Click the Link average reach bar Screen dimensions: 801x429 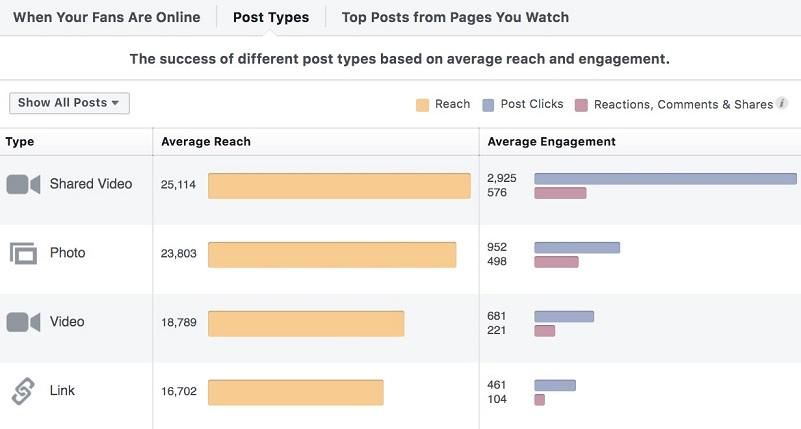295,392
